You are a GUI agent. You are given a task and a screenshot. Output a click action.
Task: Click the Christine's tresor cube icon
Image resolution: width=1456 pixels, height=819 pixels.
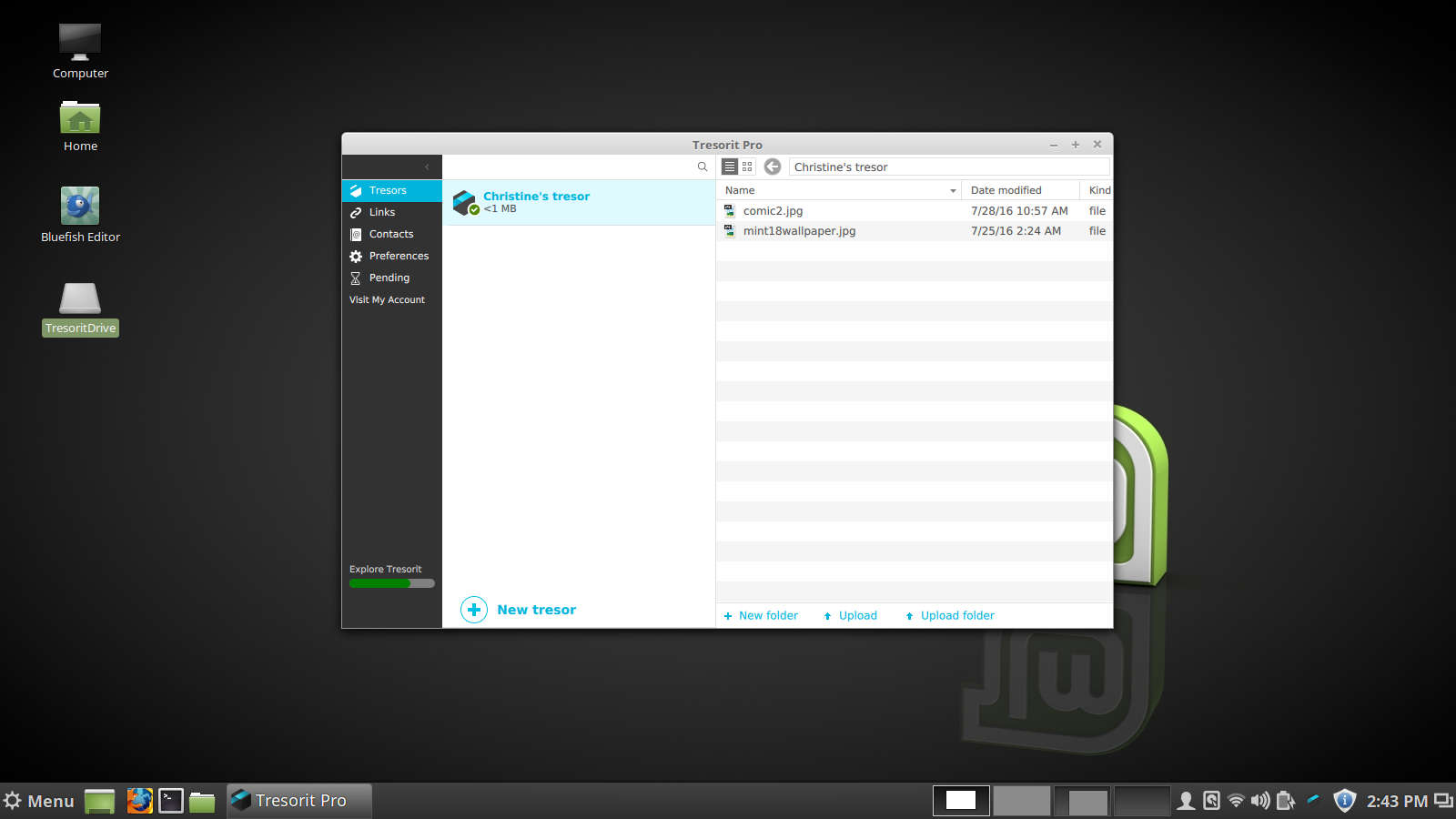click(x=465, y=202)
